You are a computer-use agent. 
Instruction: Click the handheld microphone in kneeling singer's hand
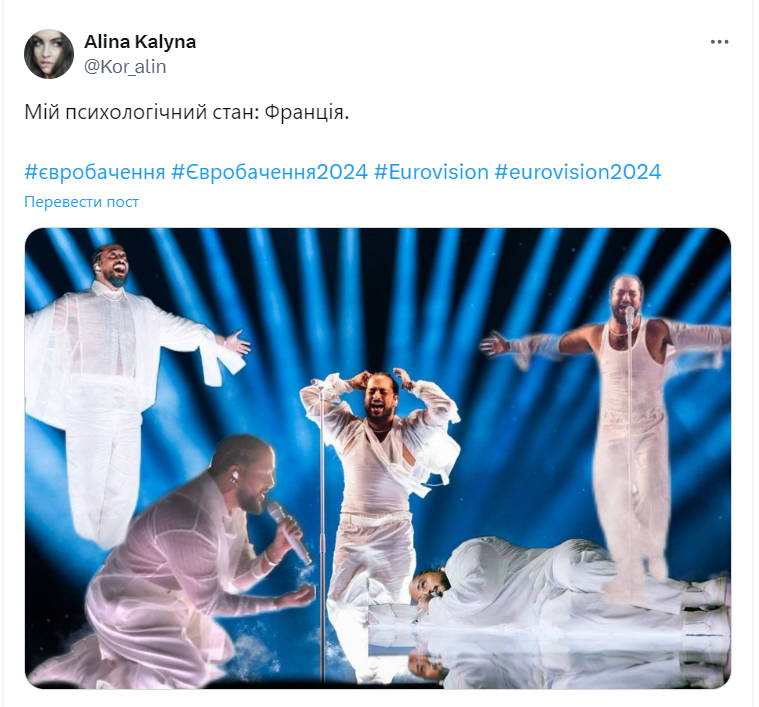[x=289, y=532]
